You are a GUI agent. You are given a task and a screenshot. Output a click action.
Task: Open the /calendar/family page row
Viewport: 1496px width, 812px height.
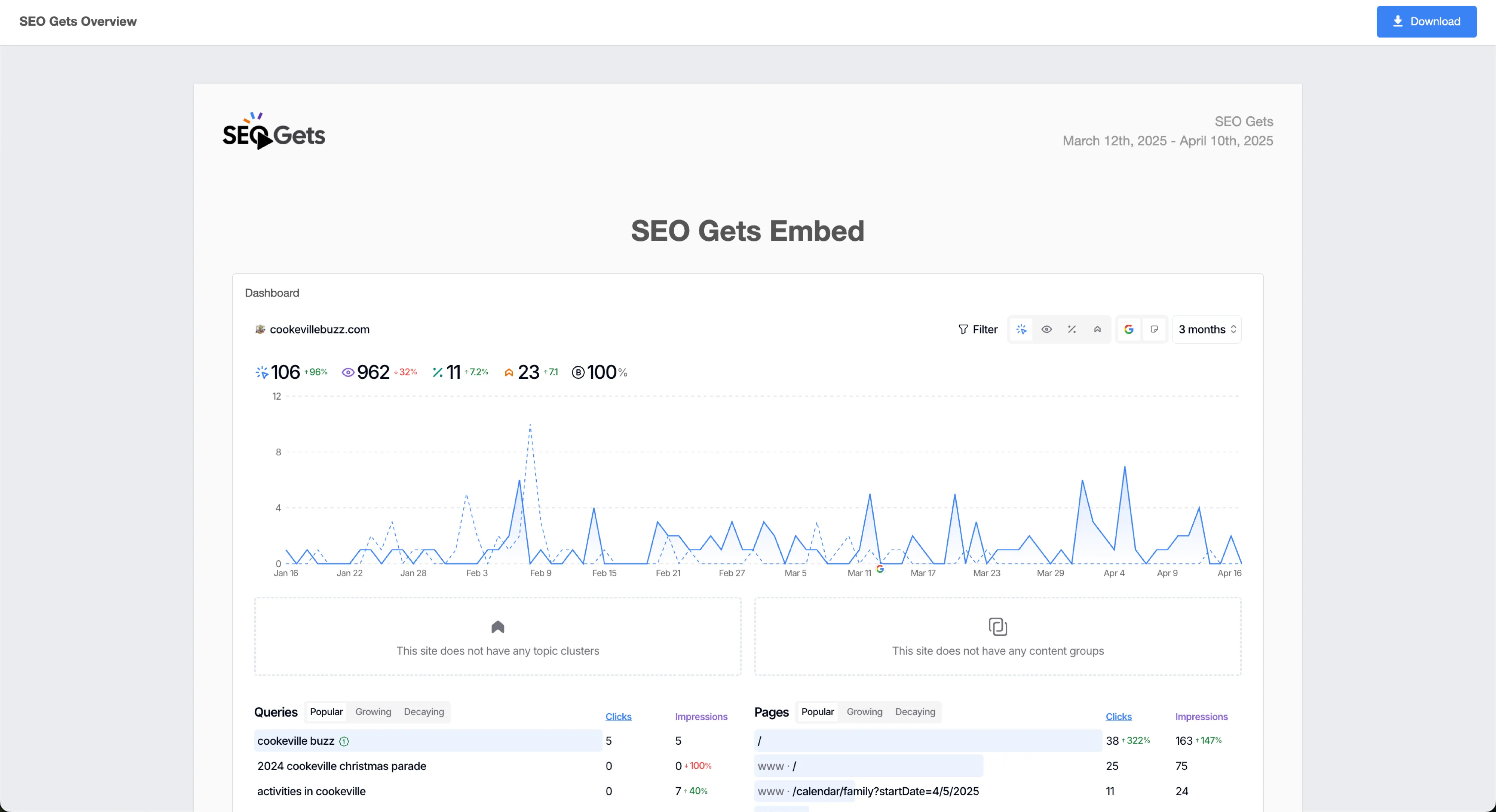885,791
